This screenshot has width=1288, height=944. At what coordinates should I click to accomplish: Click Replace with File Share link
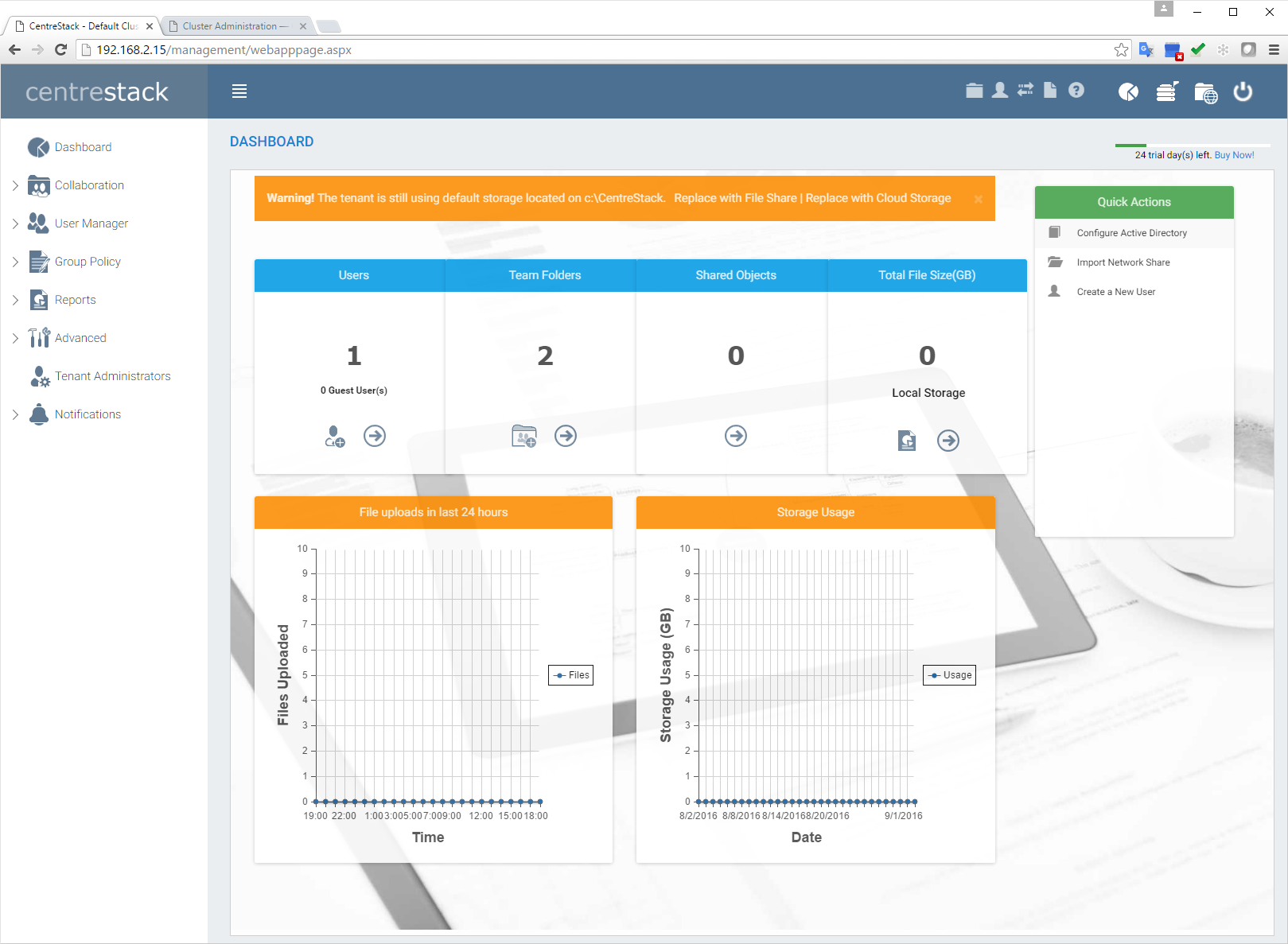(735, 198)
